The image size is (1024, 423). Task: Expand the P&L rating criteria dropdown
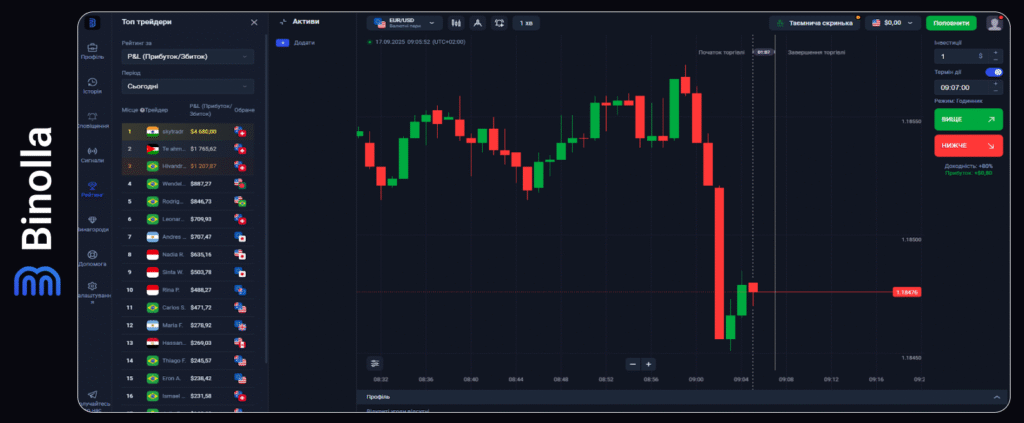[188, 57]
